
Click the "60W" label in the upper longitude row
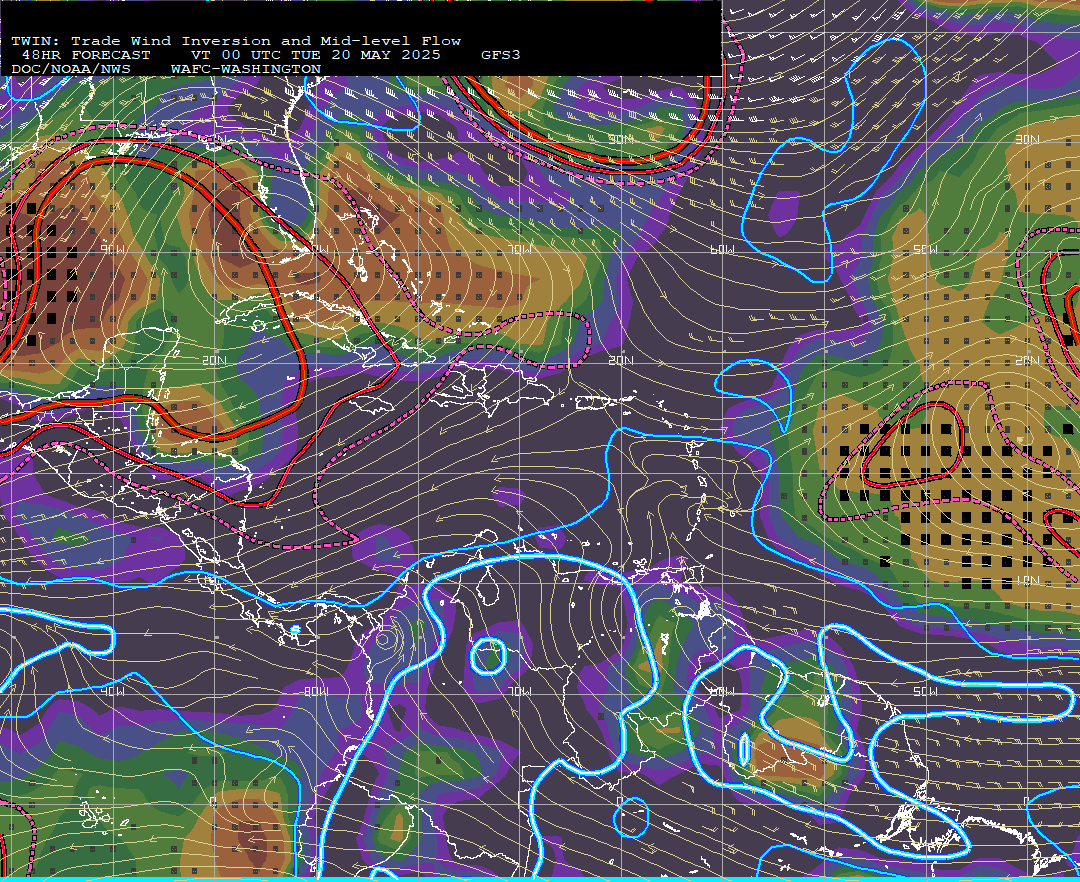tap(722, 249)
